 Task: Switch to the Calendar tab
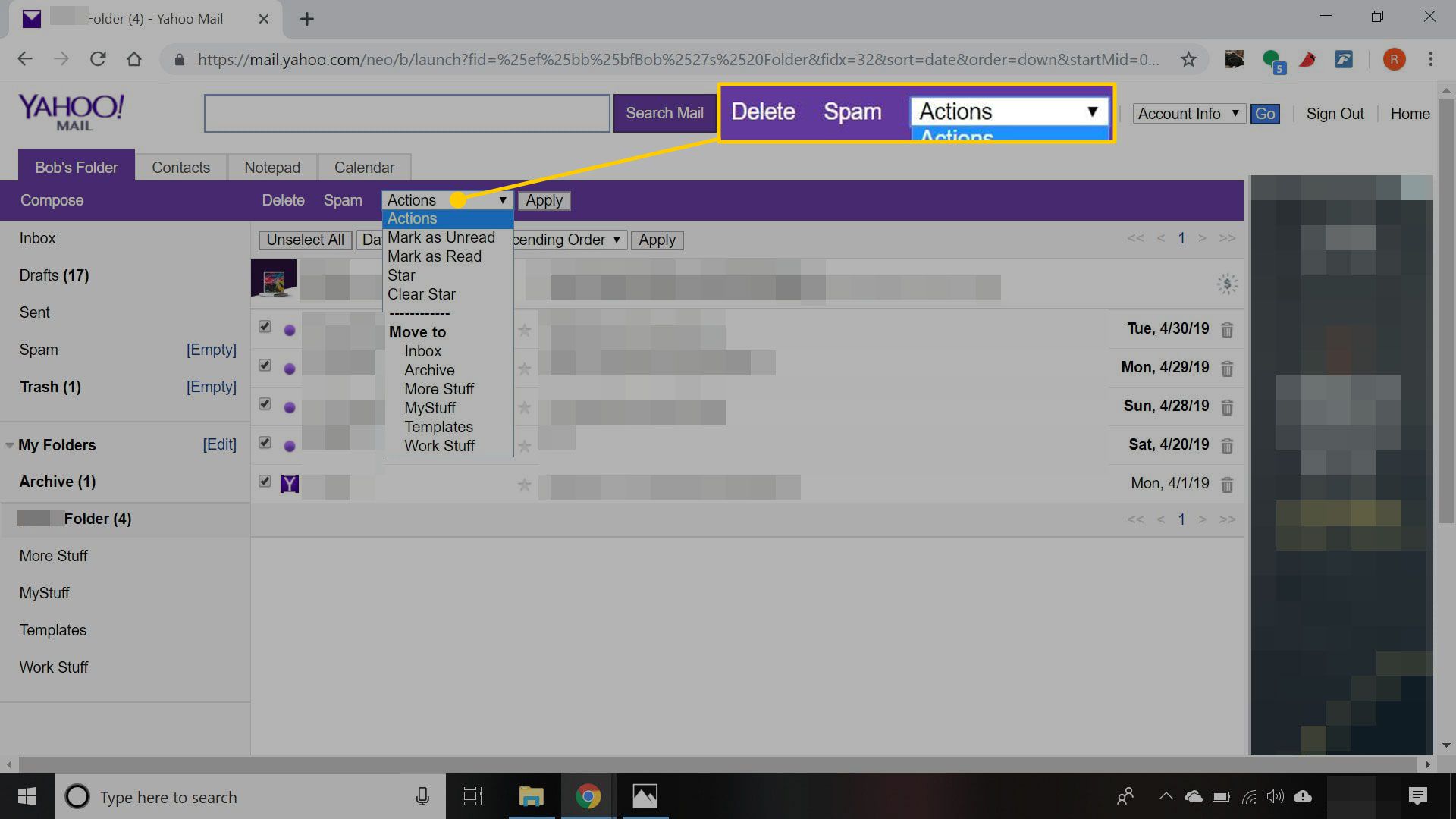pyautogui.click(x=364, y=168)
